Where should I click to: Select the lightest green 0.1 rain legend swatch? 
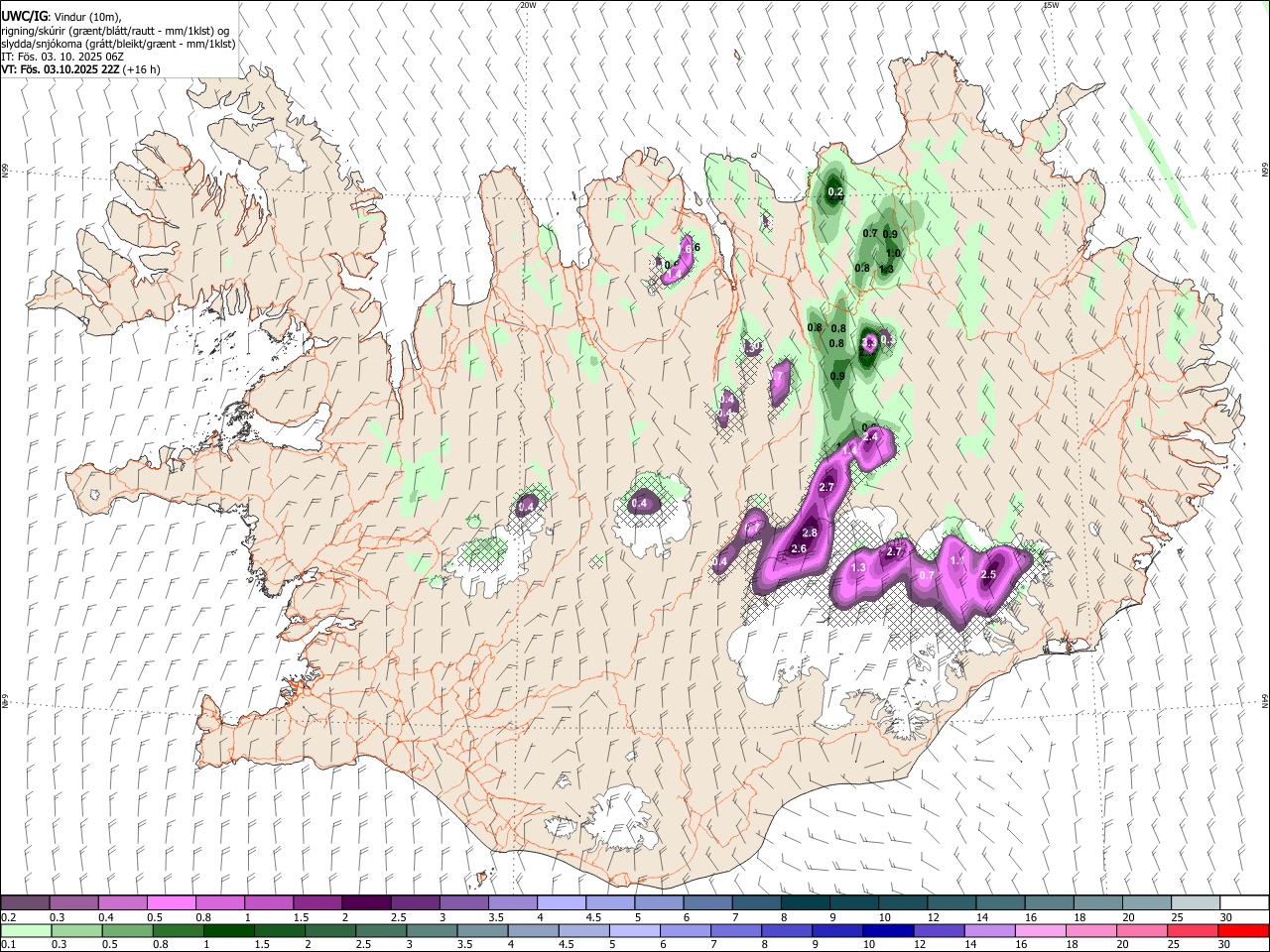(x=26, y=930)
